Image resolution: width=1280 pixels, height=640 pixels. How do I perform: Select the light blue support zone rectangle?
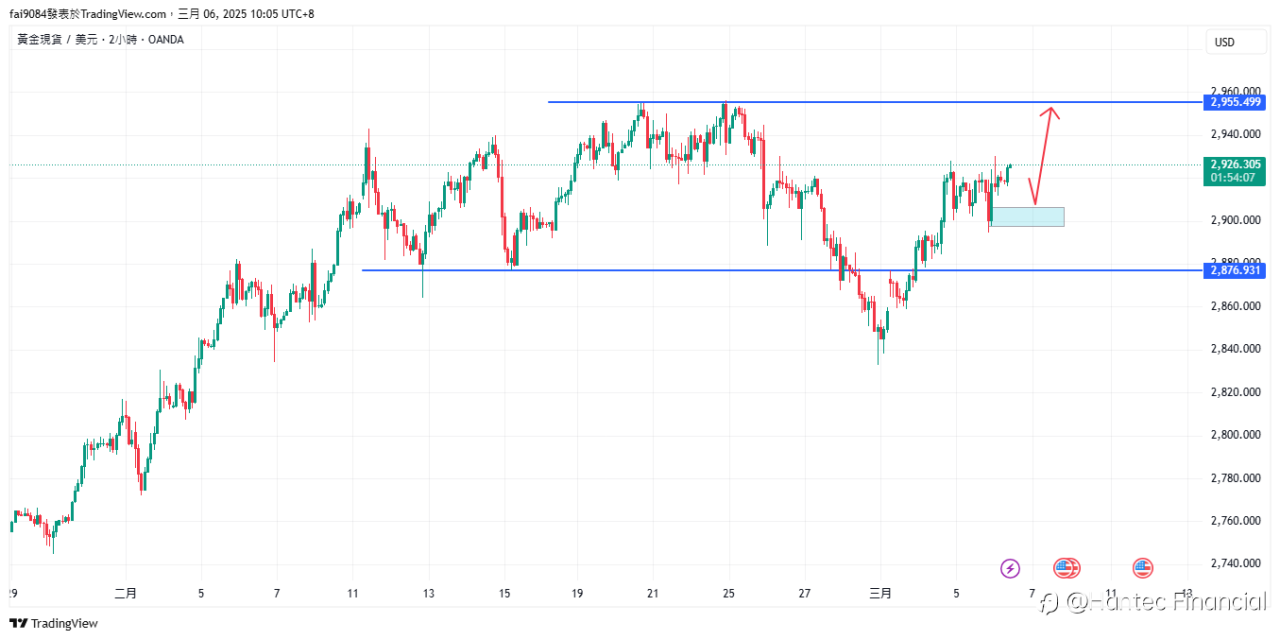[x=1028, y=216]
